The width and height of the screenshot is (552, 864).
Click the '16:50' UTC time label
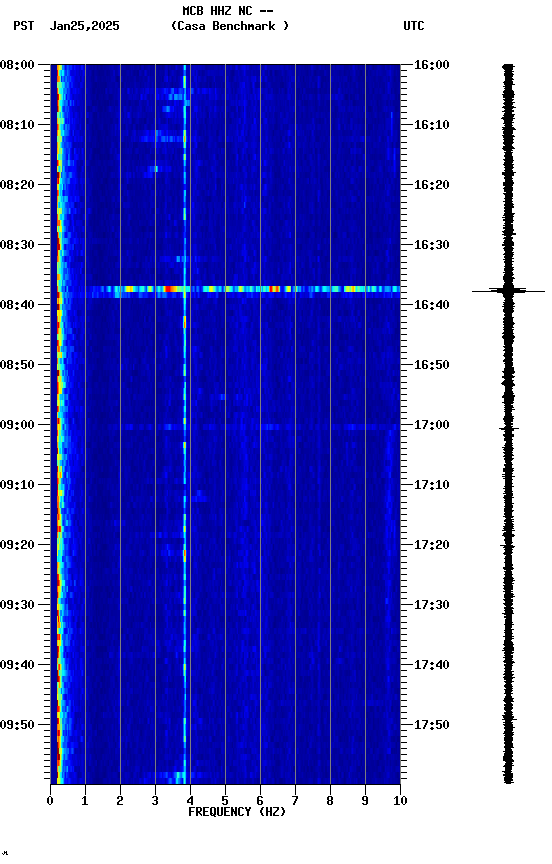tap(432, 365)
